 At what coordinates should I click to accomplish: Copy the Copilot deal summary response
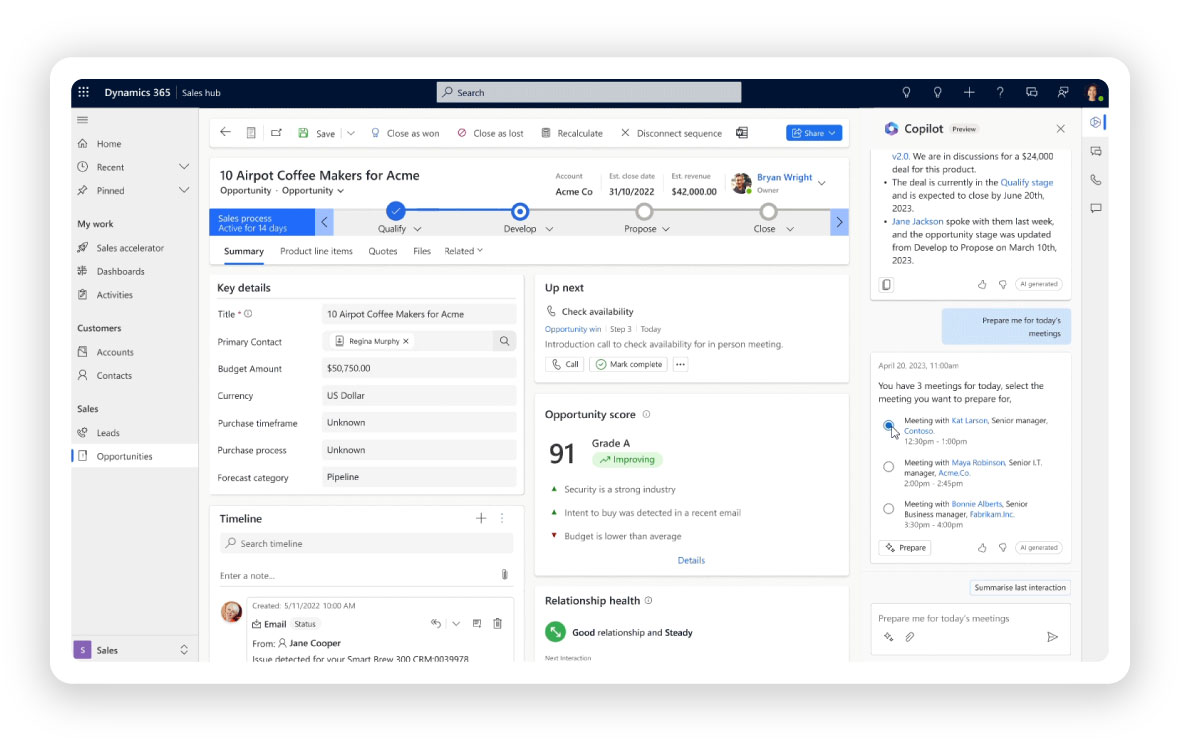coord(887,285)
